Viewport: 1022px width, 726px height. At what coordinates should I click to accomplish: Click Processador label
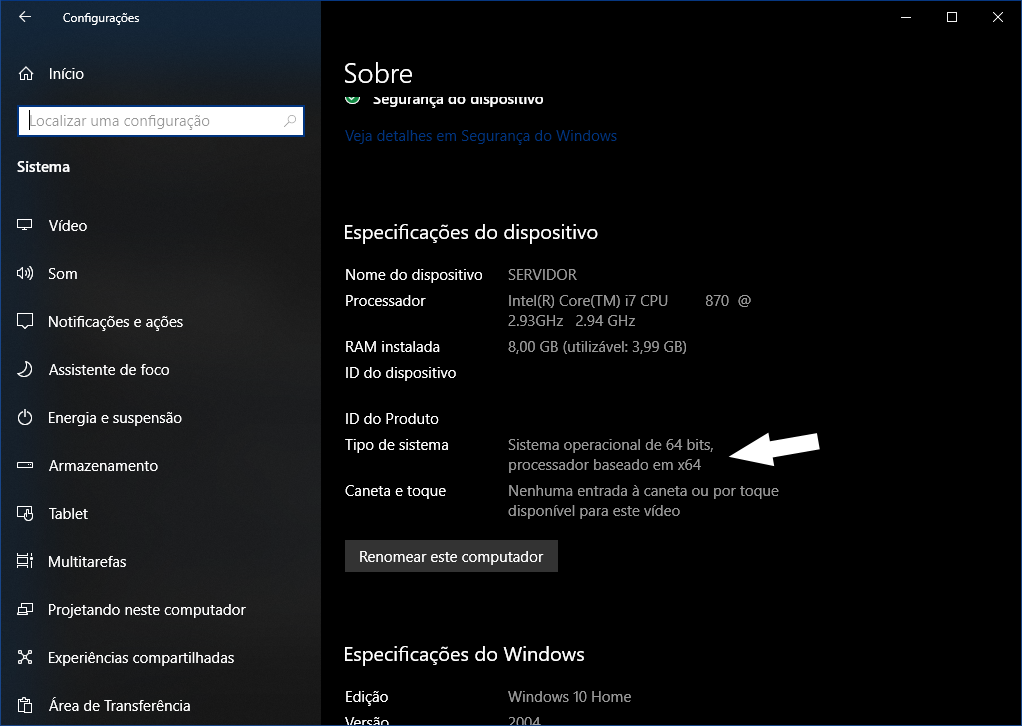pyautogui.click(x=385, y=300)
